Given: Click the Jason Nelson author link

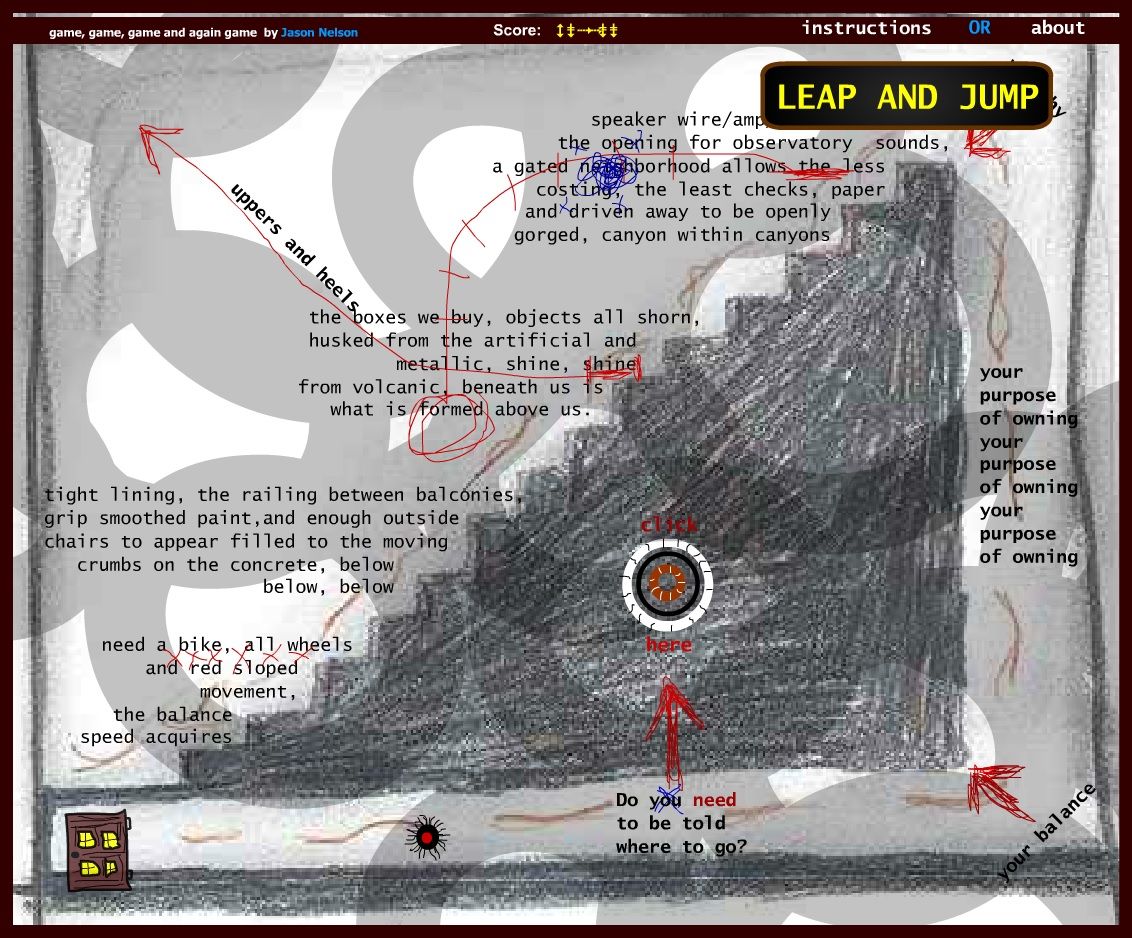Looking at the screenshot, I should [318, 31].
